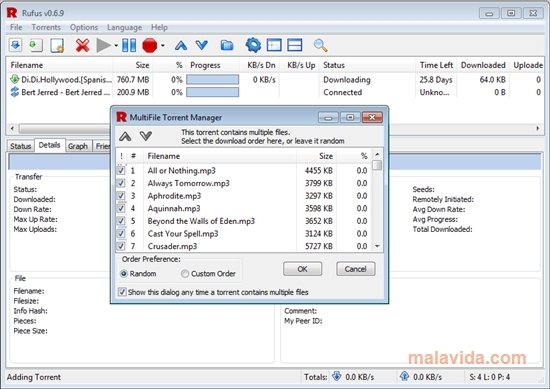The width and height of the screenshot is (550, 389).
Task: Sort torrents by the Status column header
Action: click(368, 65)
